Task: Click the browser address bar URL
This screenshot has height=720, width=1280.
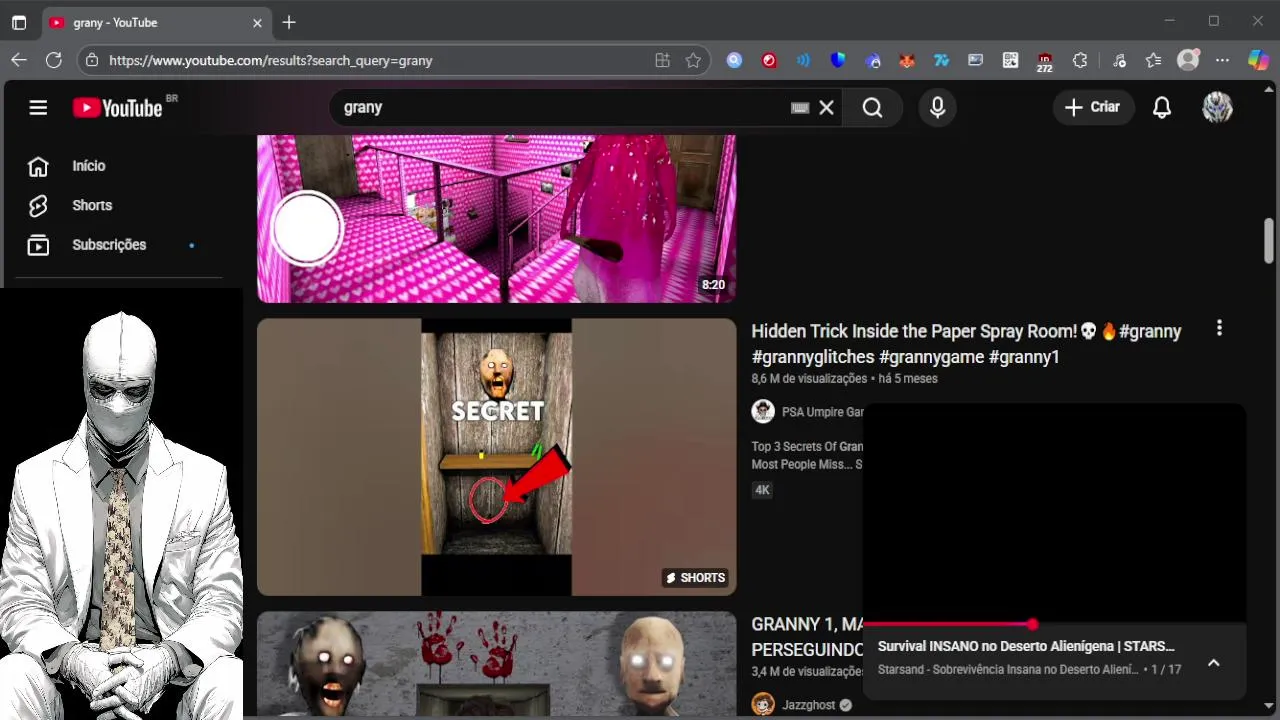Action: point(270,60)
